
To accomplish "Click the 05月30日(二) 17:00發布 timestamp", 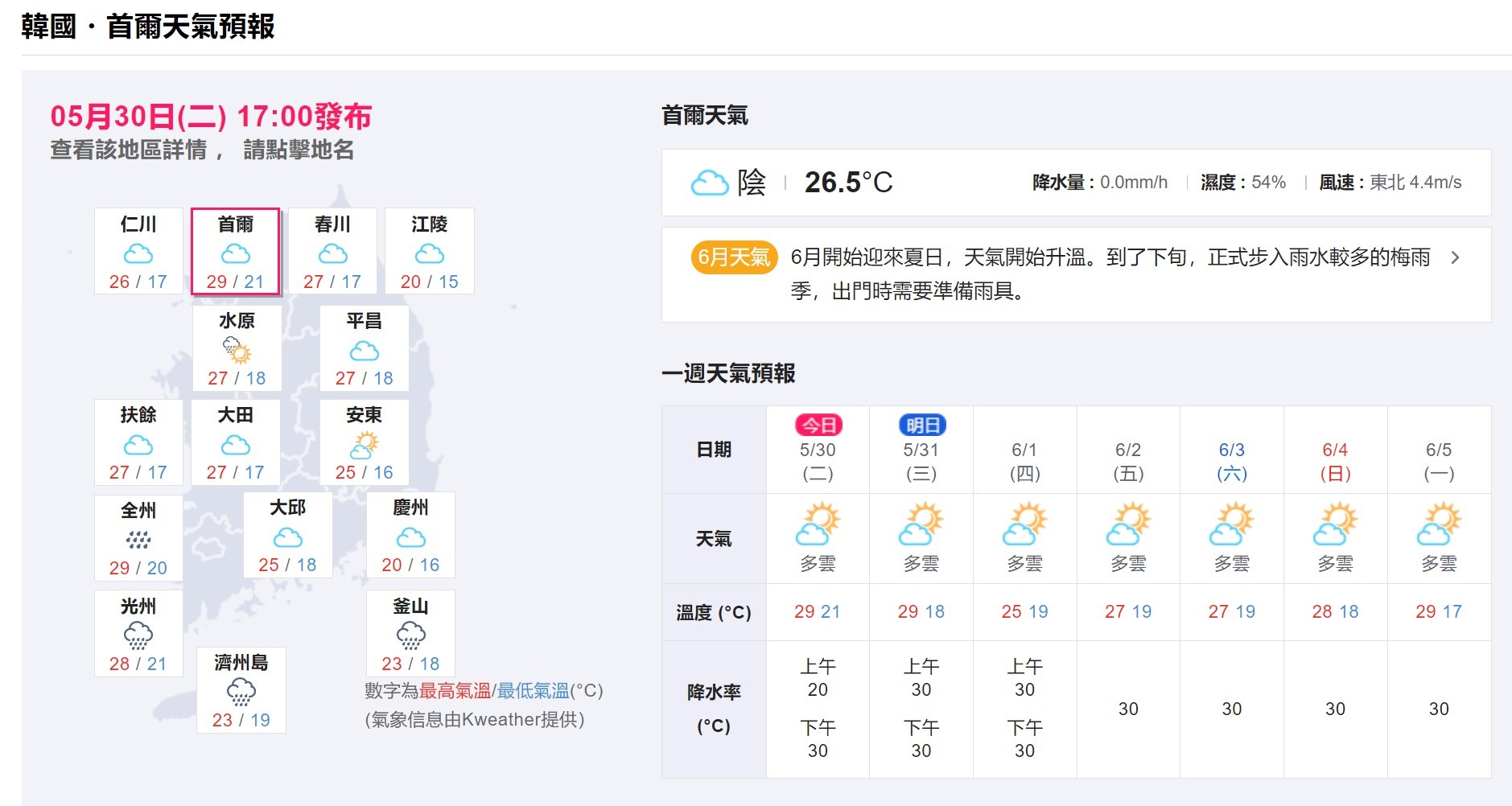I will tap(211, 117).
